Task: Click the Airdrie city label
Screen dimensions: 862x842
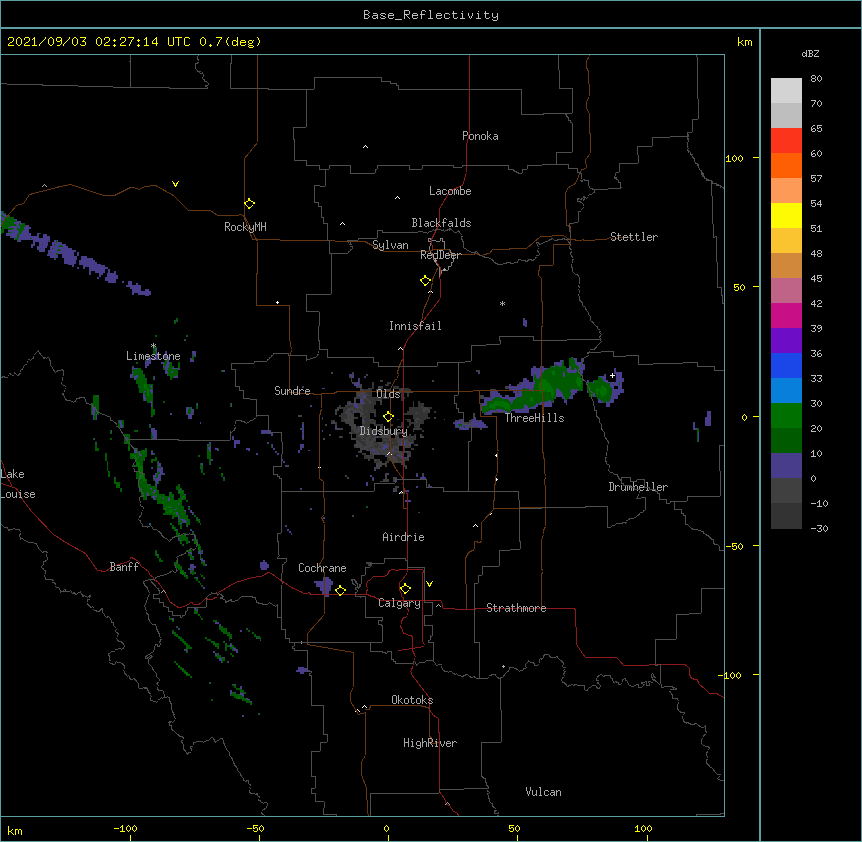Action: 404,537
